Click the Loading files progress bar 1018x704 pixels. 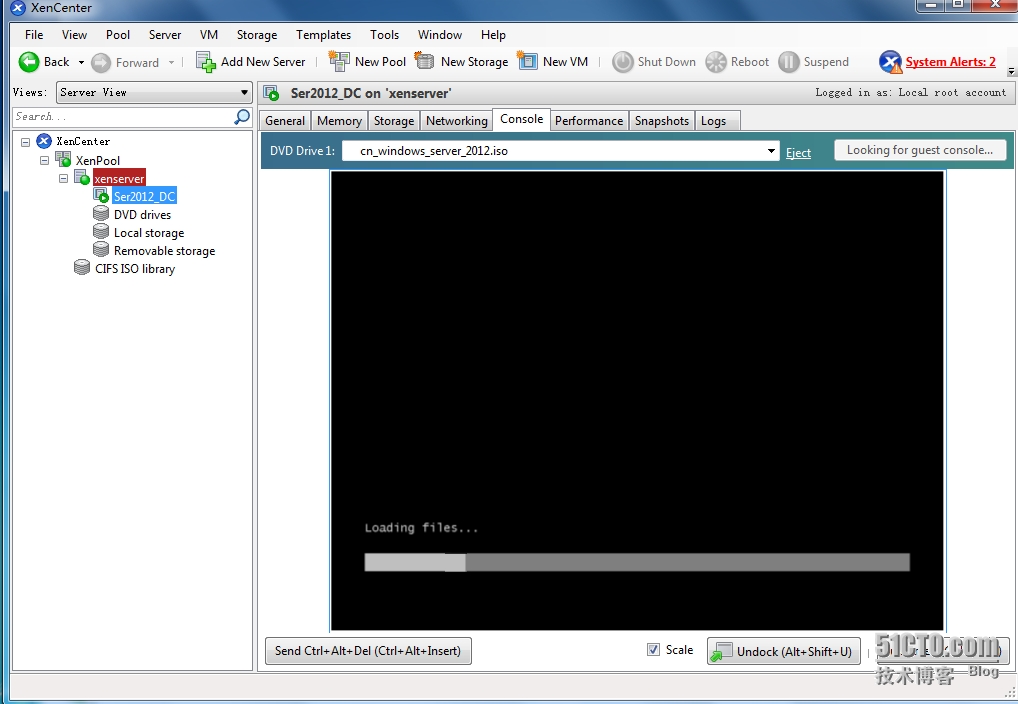(637, 562)
